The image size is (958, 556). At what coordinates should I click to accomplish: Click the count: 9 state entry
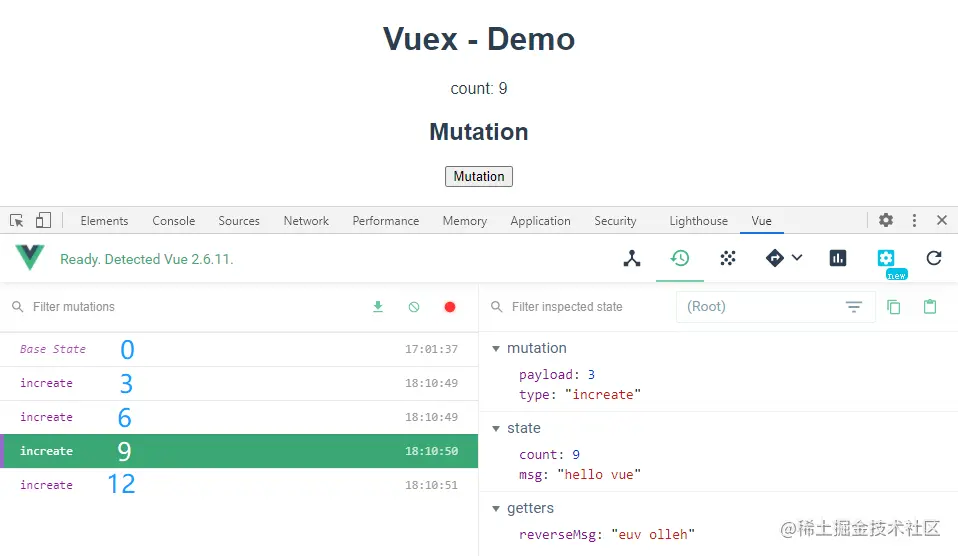pyautogui.click(x=549, y=455)
